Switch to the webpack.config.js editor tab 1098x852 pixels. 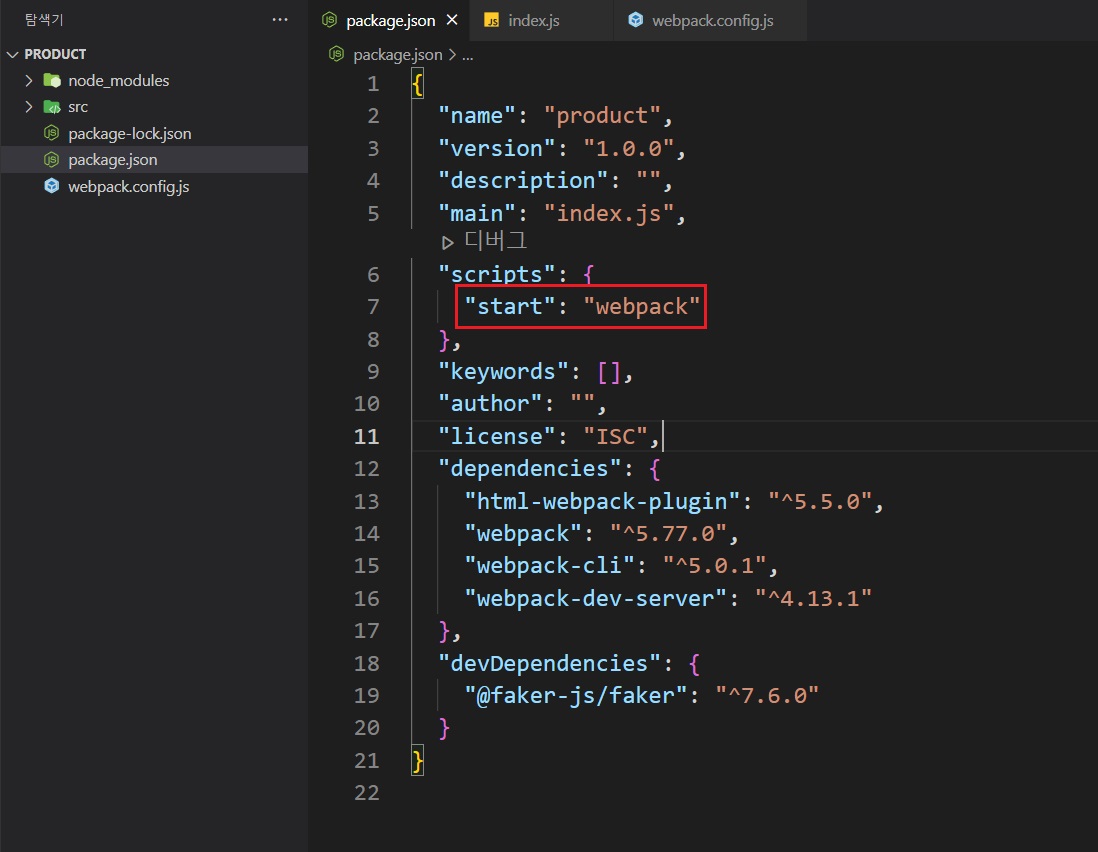(710, 20)
